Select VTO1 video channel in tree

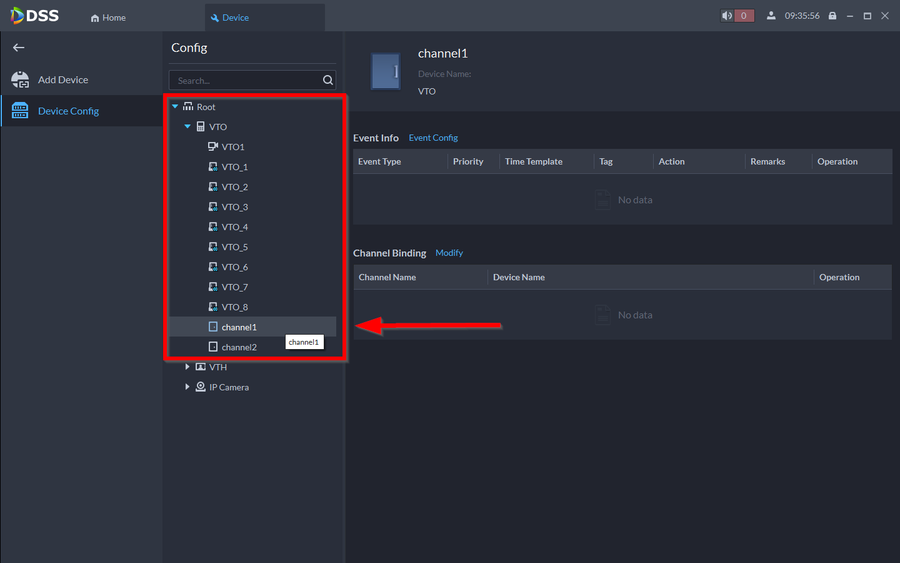[x=232, y=147]
